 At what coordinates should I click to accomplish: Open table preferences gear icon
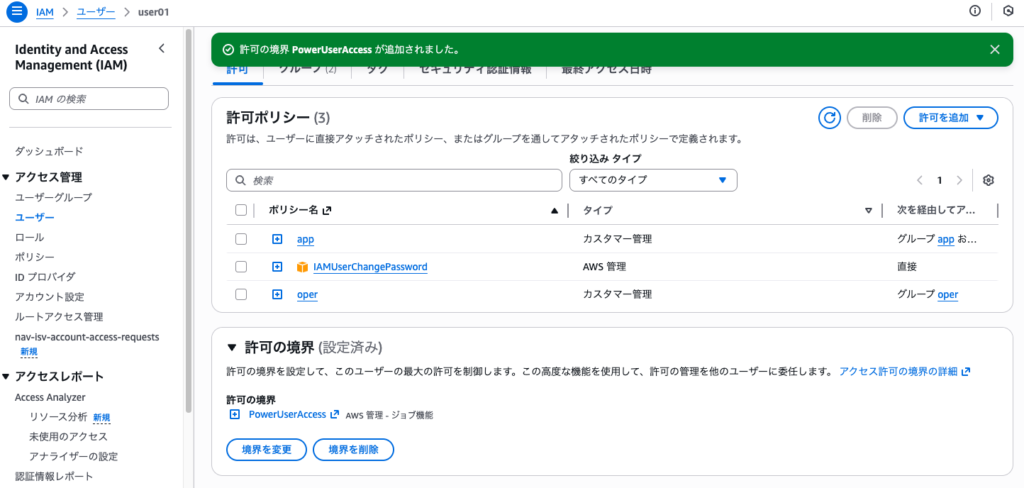click(988, 180)
